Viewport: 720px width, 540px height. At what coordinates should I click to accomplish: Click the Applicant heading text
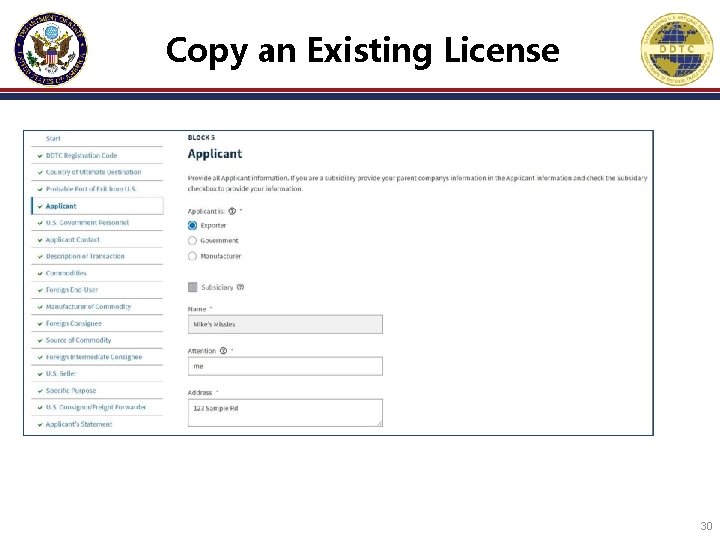point(215,154)
